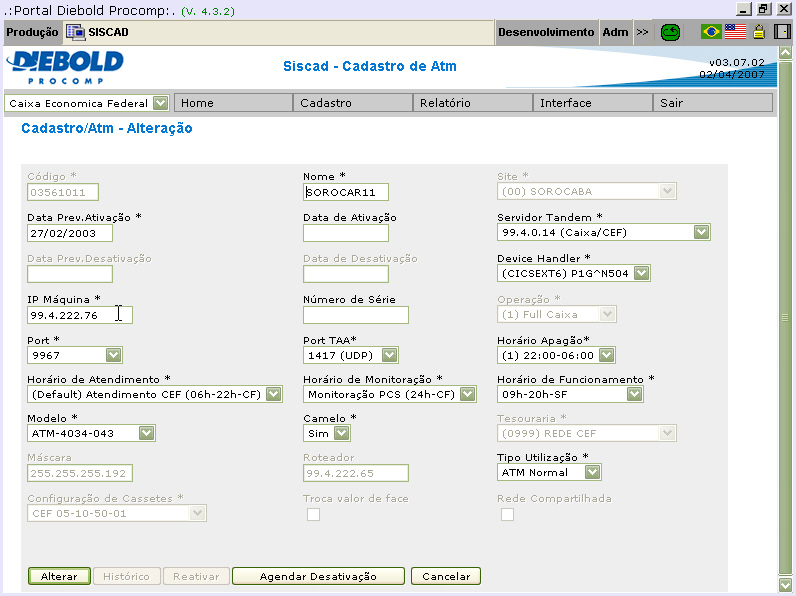Click the disabled Reativar button
The image size is (796, 596).
pos(196,576)
